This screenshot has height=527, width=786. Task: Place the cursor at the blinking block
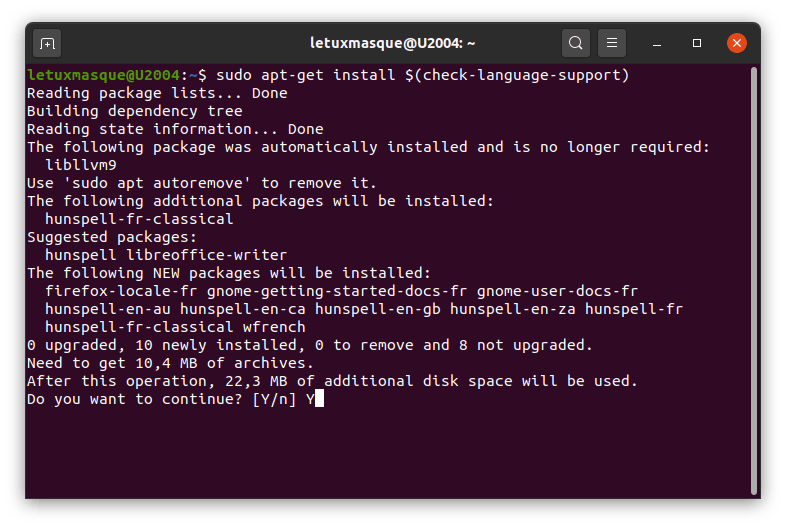(319, 399)
